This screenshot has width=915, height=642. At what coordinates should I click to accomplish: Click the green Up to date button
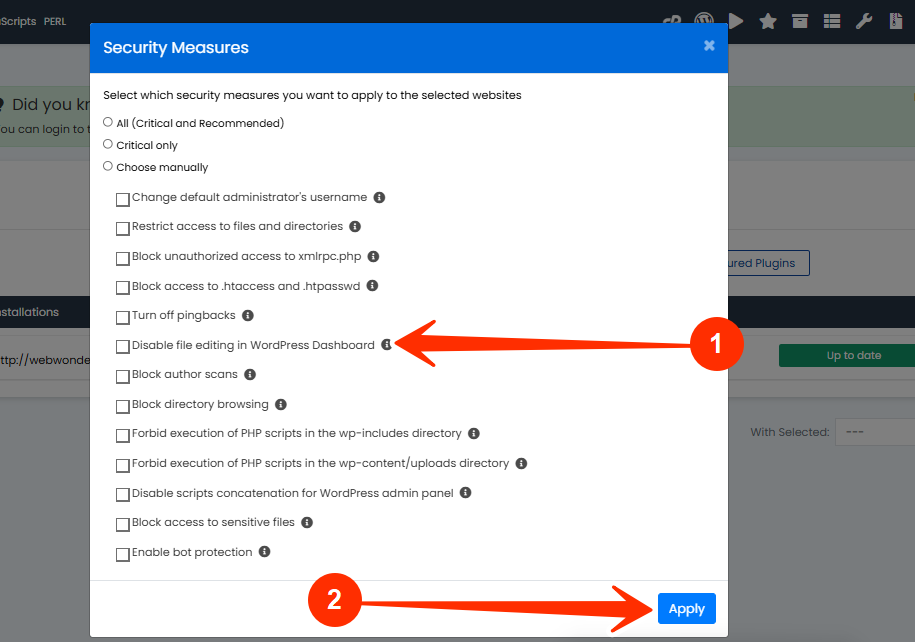pyautogui.click(x=847, y=355)
